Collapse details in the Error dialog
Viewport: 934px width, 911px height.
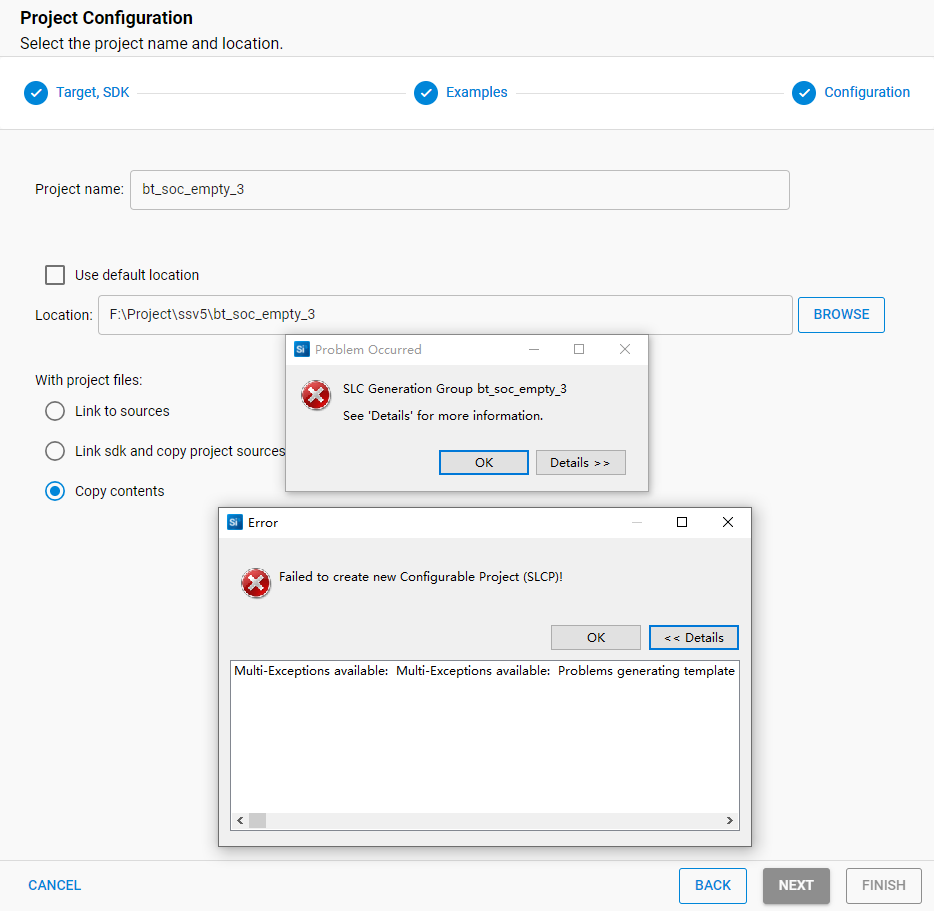(694, 638)
